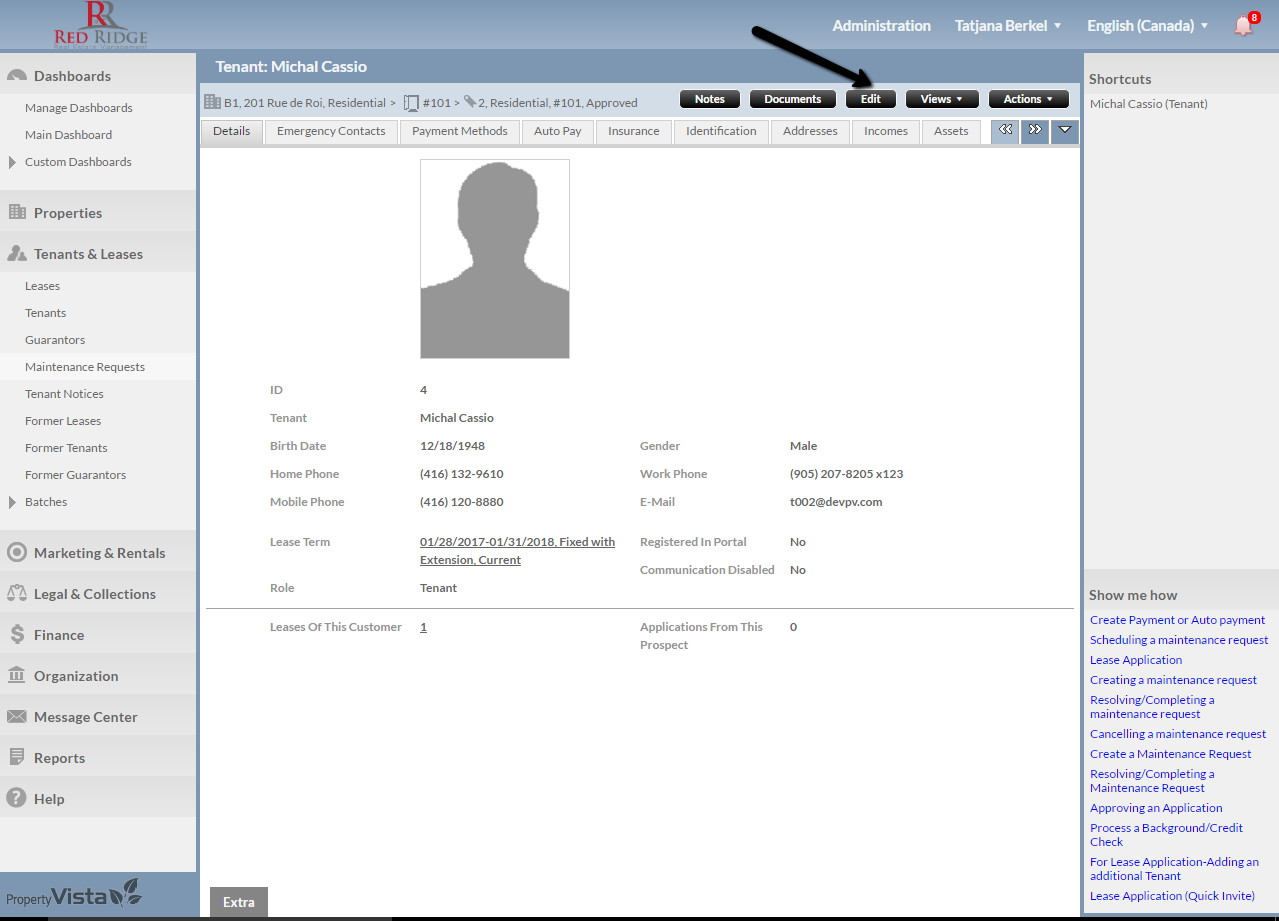Switch to the Emergency Contacts tab
Screen dimensions: 1279x921
[x=331, y=131]
